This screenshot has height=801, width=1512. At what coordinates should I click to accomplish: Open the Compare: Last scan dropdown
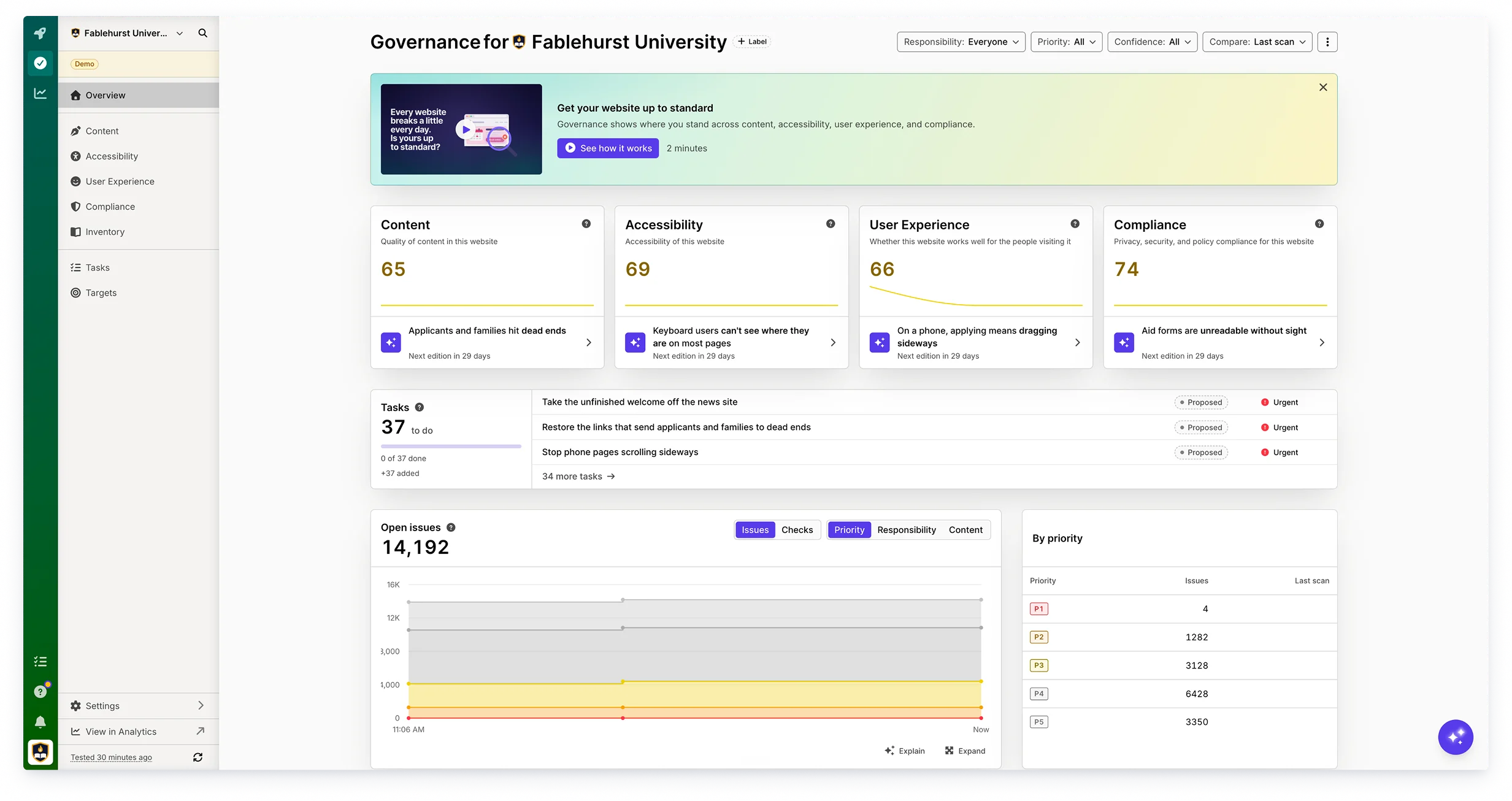coord(1257,42)
